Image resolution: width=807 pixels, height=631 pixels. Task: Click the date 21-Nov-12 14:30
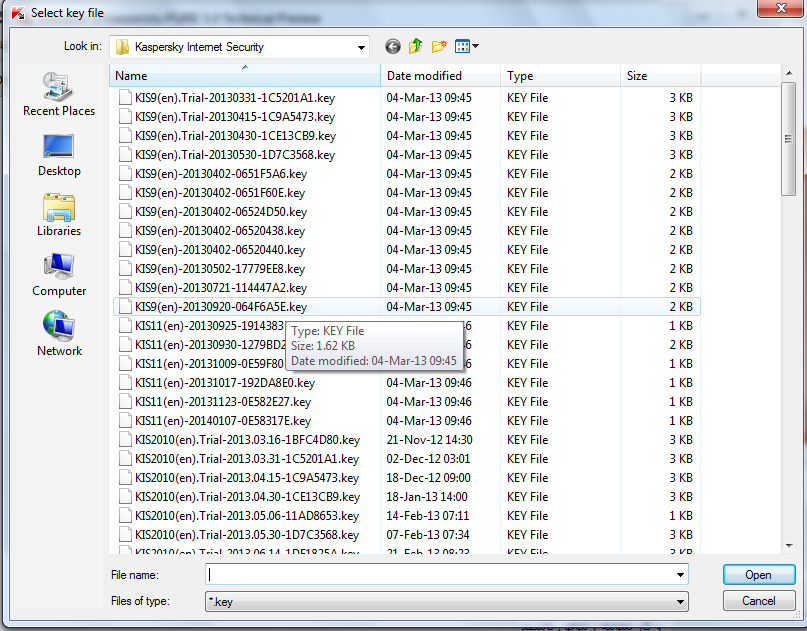[429, 440]
